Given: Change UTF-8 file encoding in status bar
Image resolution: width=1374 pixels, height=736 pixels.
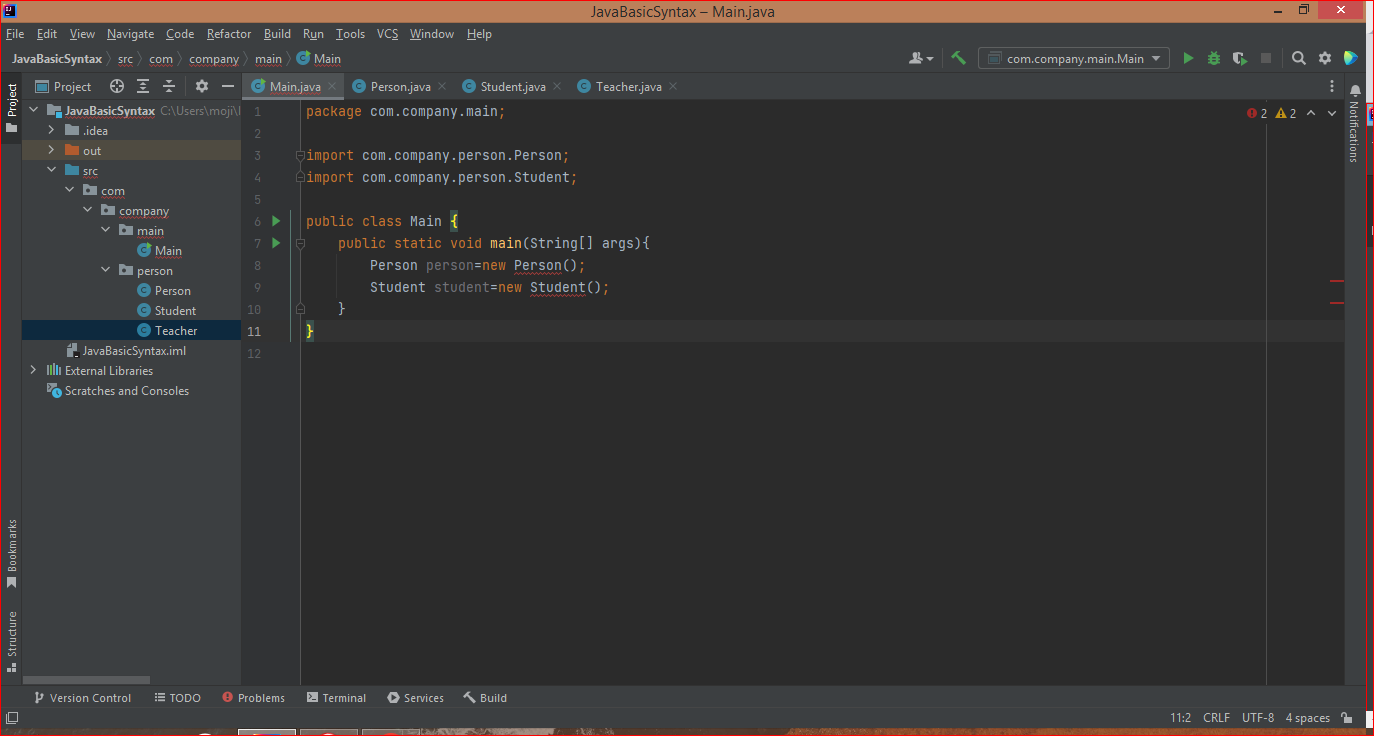Looking at the screenshot, I should (1258, 718).
